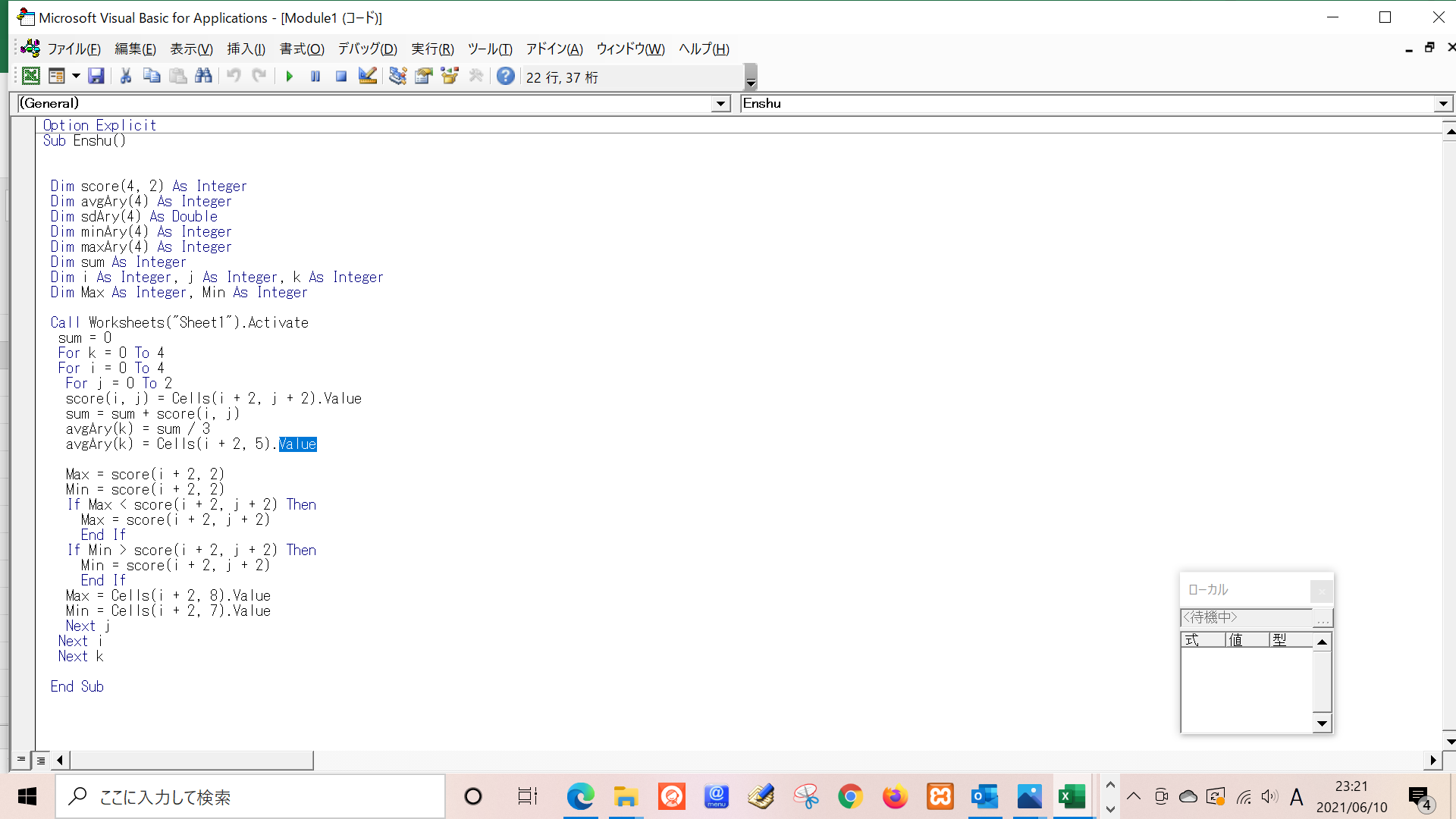Viewport: 1456px width, 819px height.
Task: Expand the (General) object dropdown
Action: tap(720, 104)
